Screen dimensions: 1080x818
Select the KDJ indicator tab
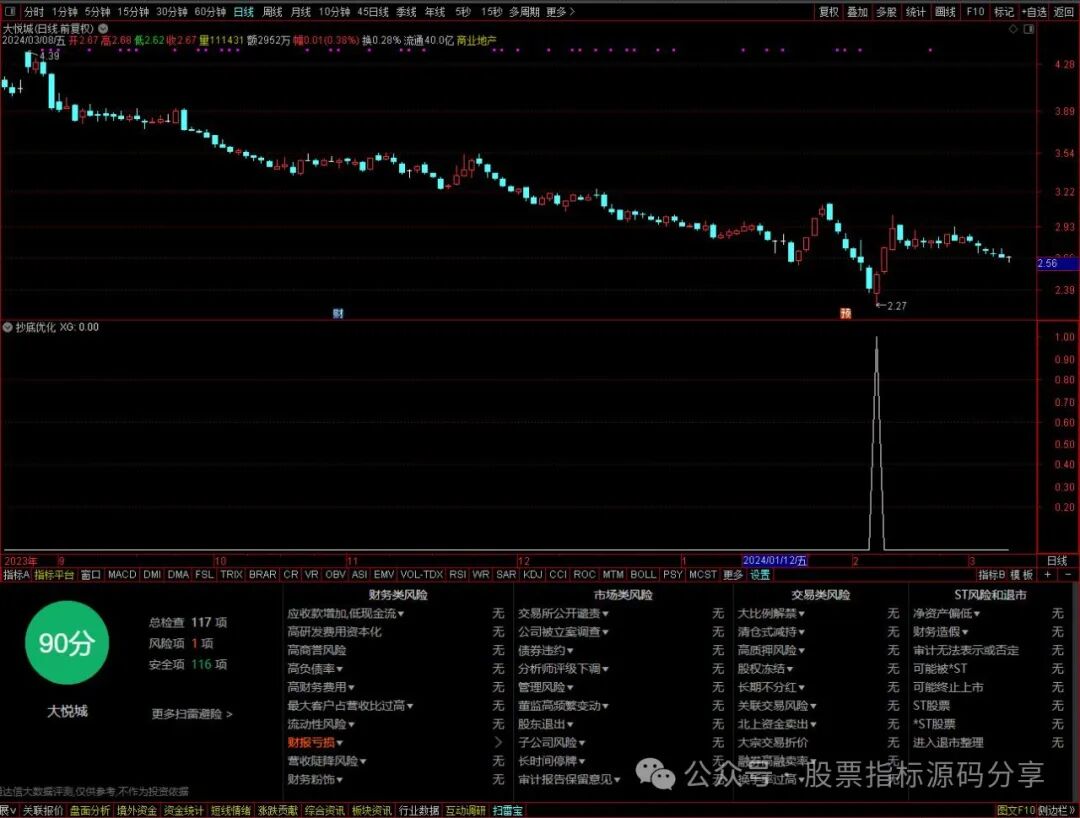pos(532,574)
